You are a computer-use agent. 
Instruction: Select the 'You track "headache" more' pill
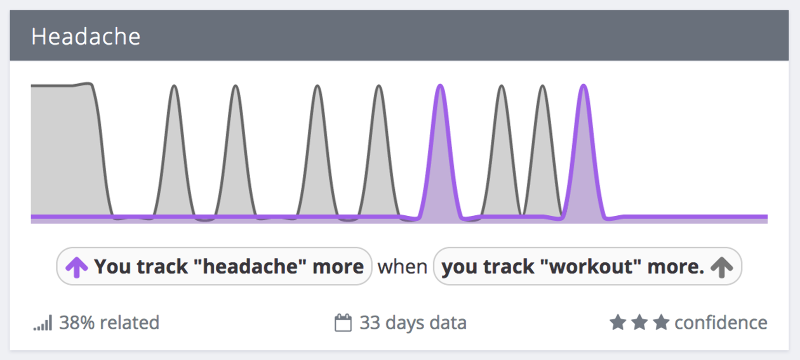tap(214, 266)
